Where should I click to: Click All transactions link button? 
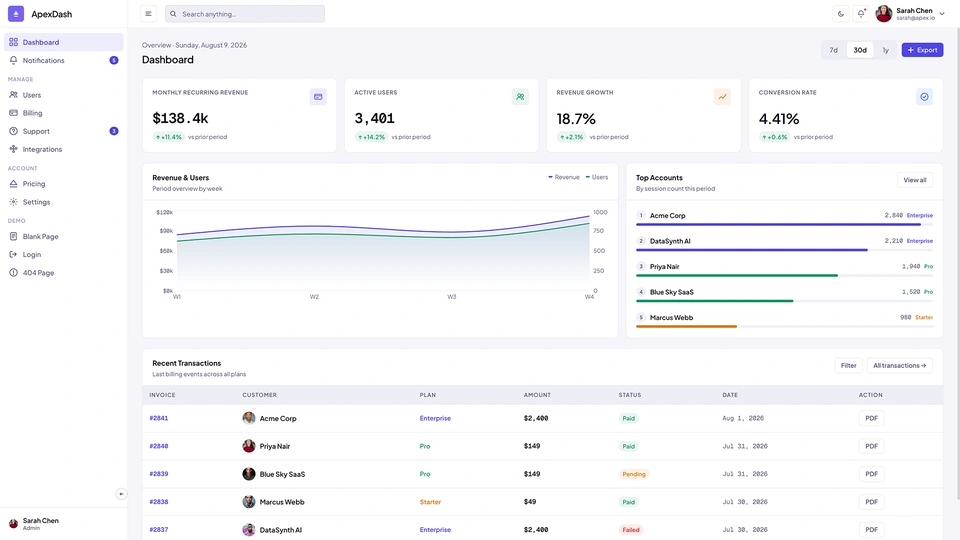click(x=899, y=366)
